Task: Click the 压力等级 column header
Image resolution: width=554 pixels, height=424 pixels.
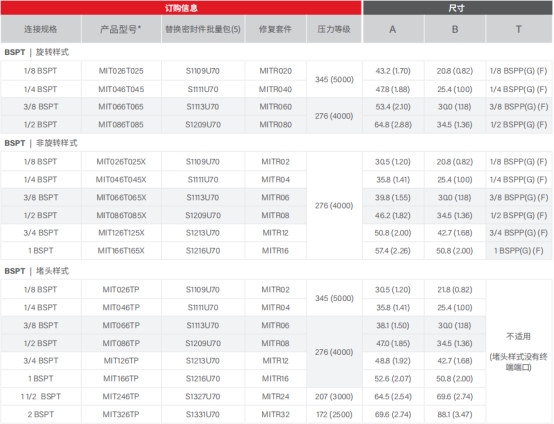Action: (334, 29)
